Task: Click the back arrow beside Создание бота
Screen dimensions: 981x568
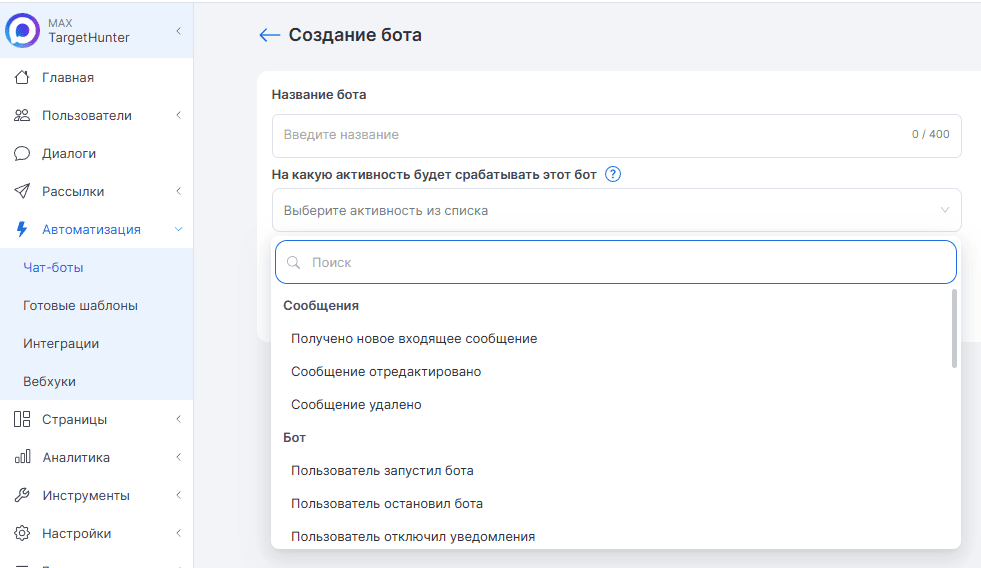Action: coord(269,35)
